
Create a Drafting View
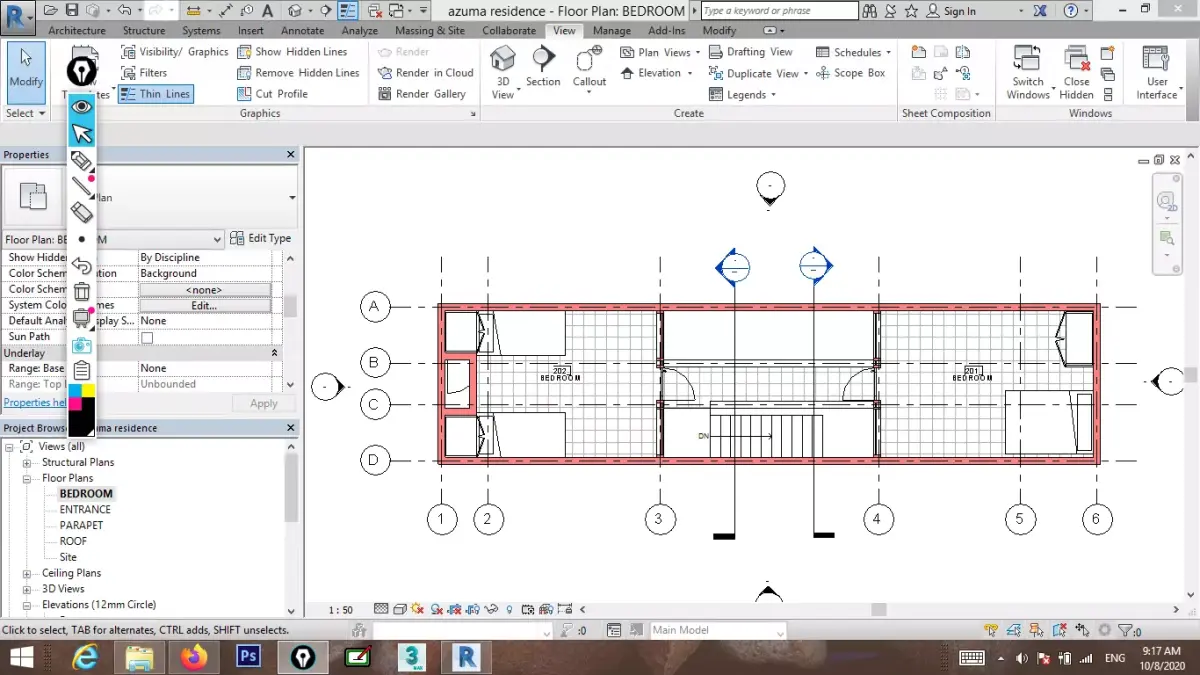[750, 52]
